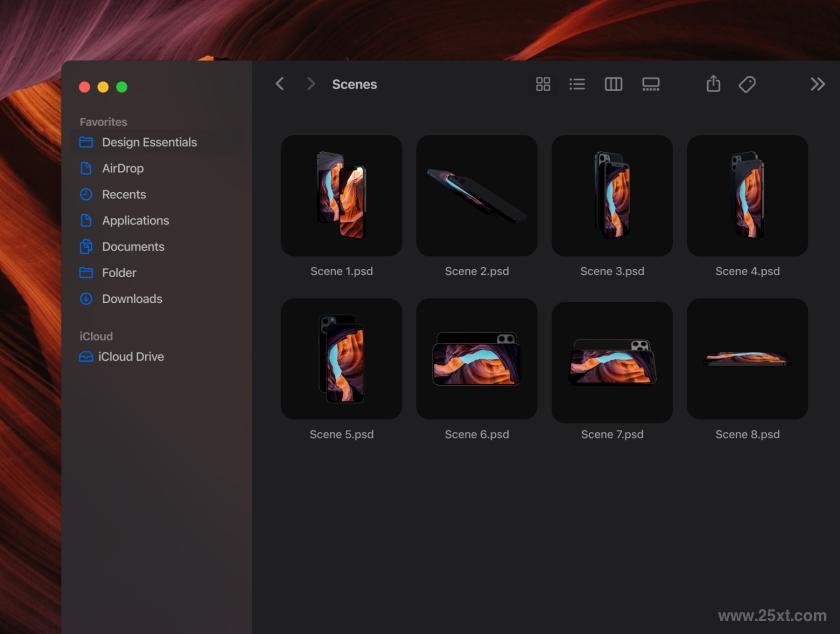
Task: Minimize window with the yellow button
Action: pyautogui.click(x=103, y=87)
